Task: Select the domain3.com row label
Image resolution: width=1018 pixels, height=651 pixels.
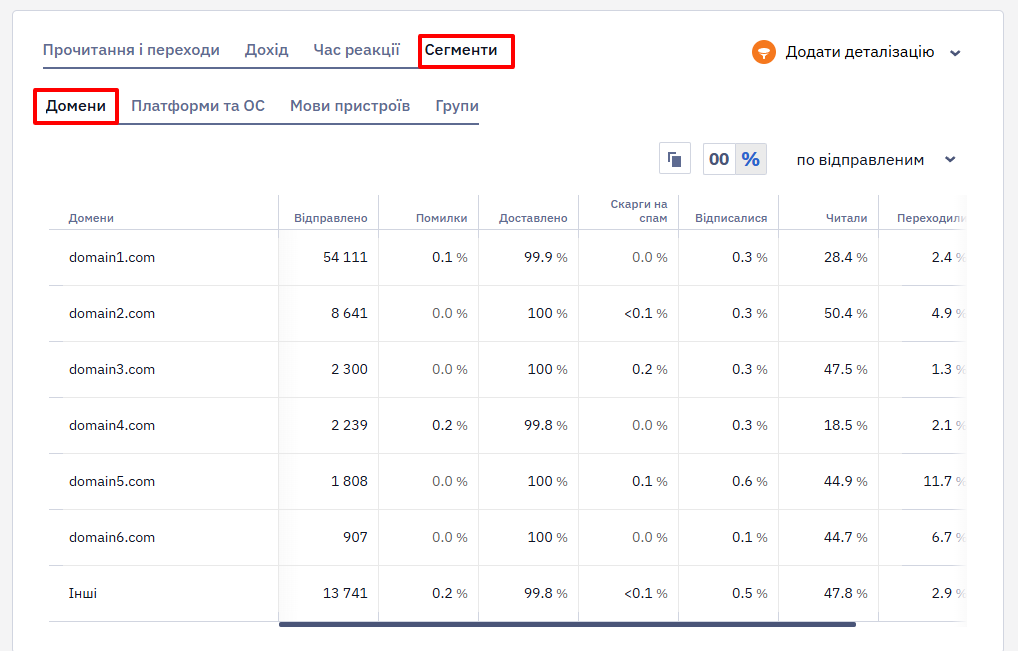Action: coord(112,369)
